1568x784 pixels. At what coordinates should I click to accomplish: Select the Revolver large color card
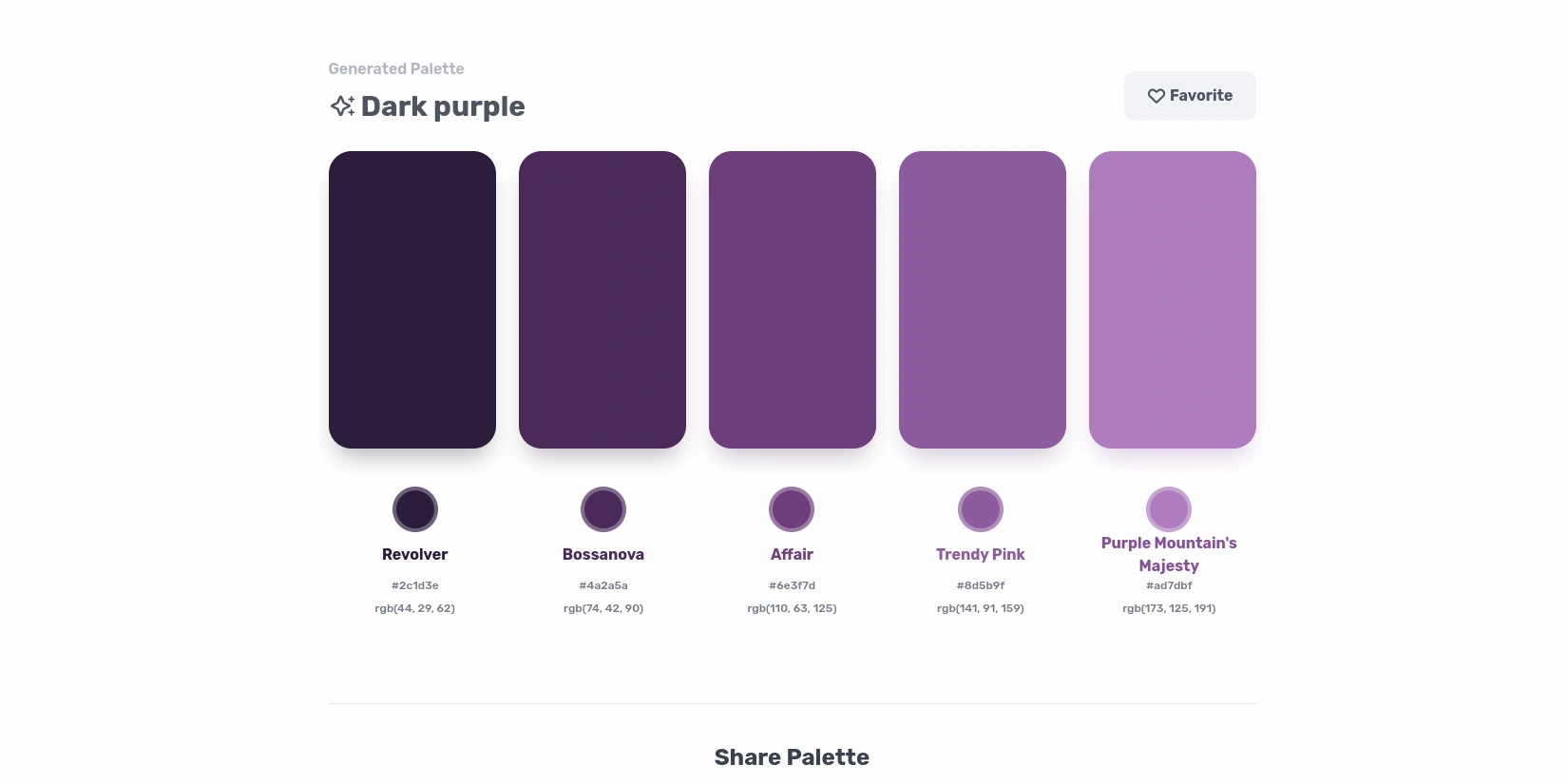pyautogui.click(x=412, y=299)
